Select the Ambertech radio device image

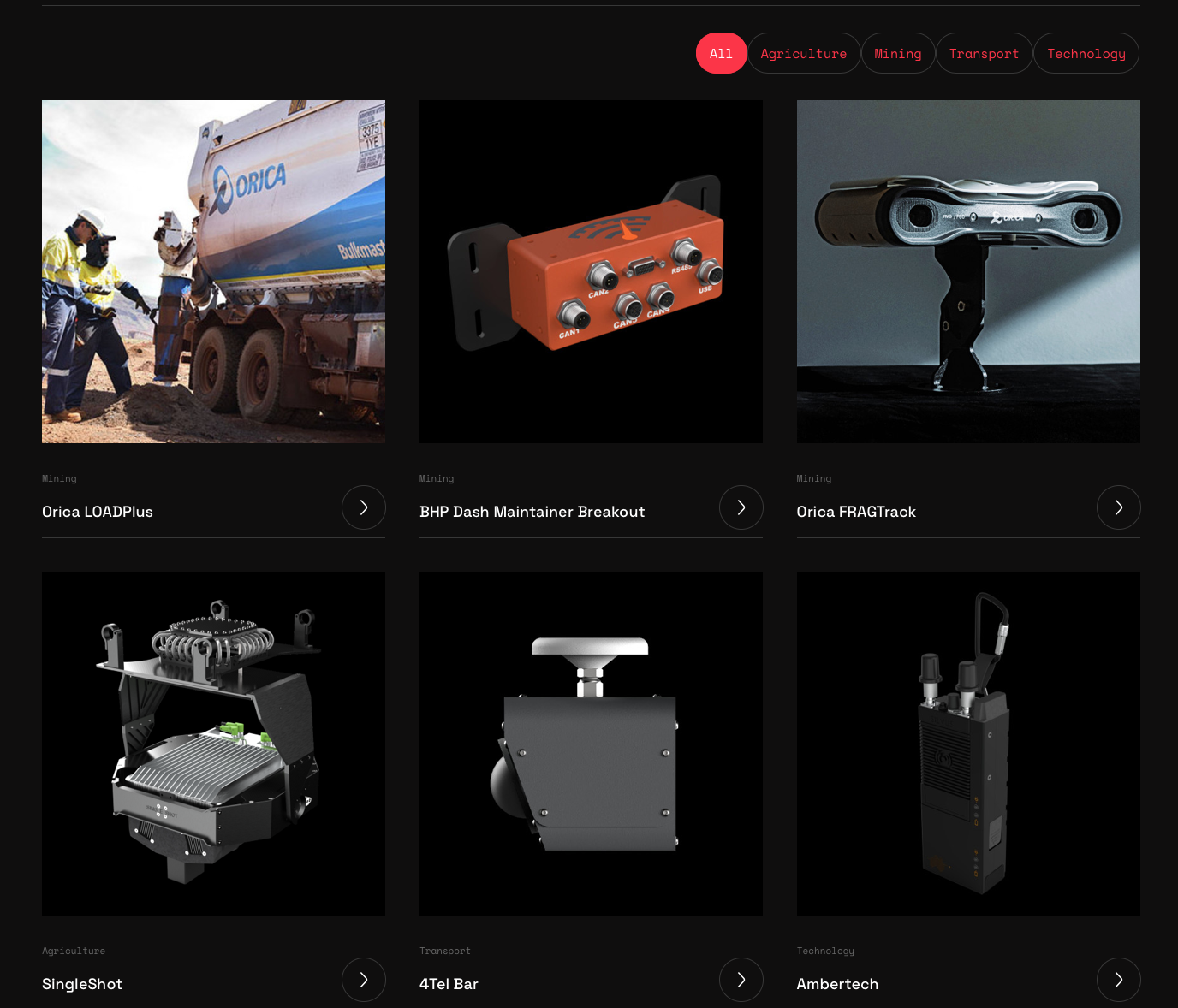[x=968, y=744]
